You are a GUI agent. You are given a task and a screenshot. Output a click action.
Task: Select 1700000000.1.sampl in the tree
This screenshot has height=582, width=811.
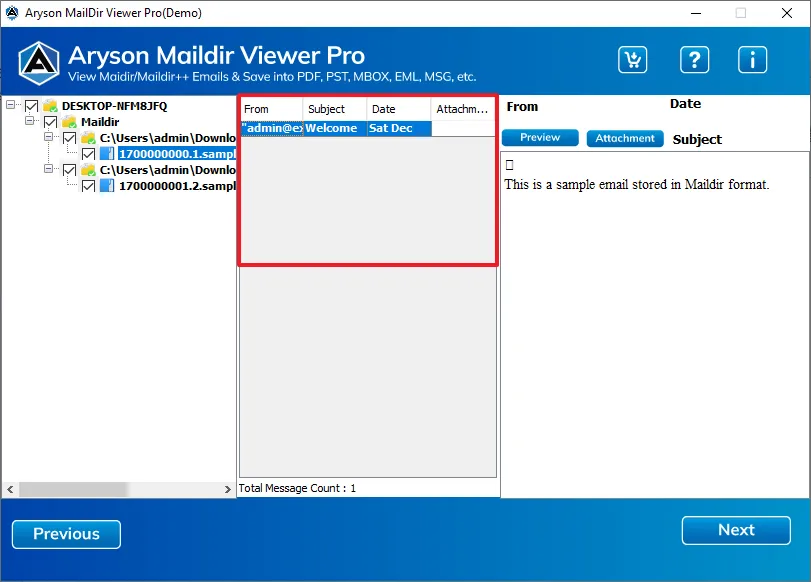tap(177, 154)
